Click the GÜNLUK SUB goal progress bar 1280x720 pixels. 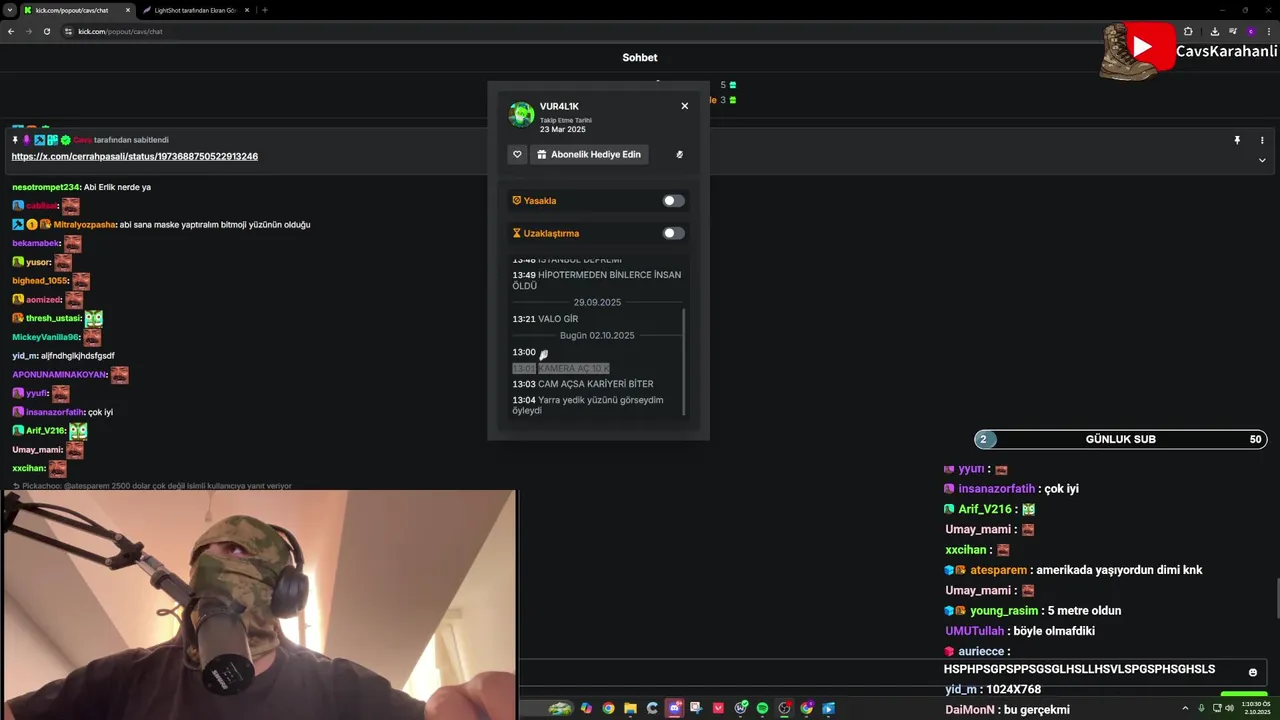tap(1121, 439)
